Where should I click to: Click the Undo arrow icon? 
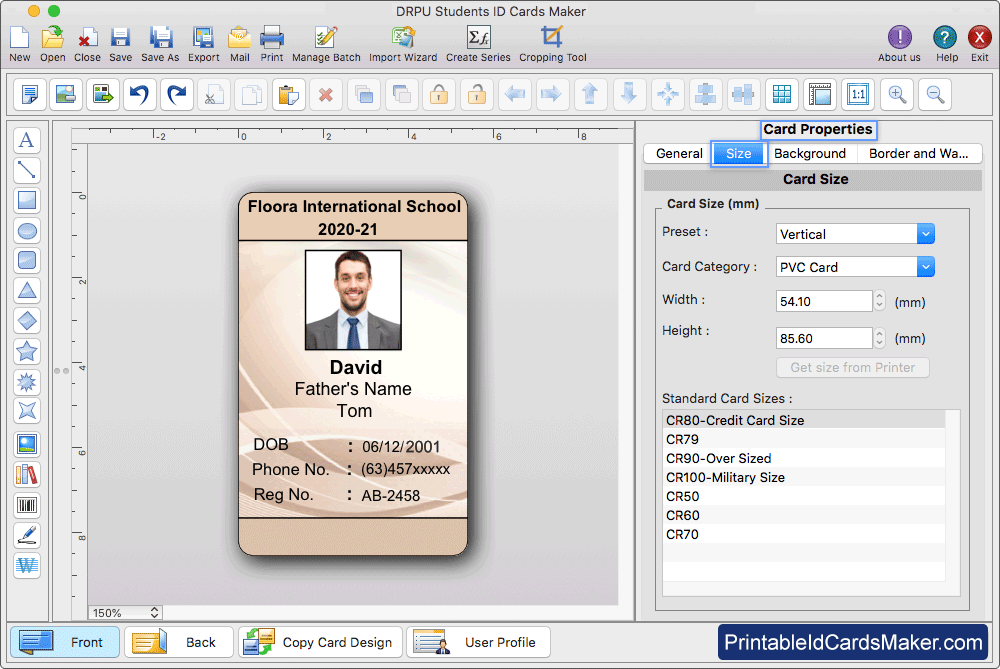point(139,94)
